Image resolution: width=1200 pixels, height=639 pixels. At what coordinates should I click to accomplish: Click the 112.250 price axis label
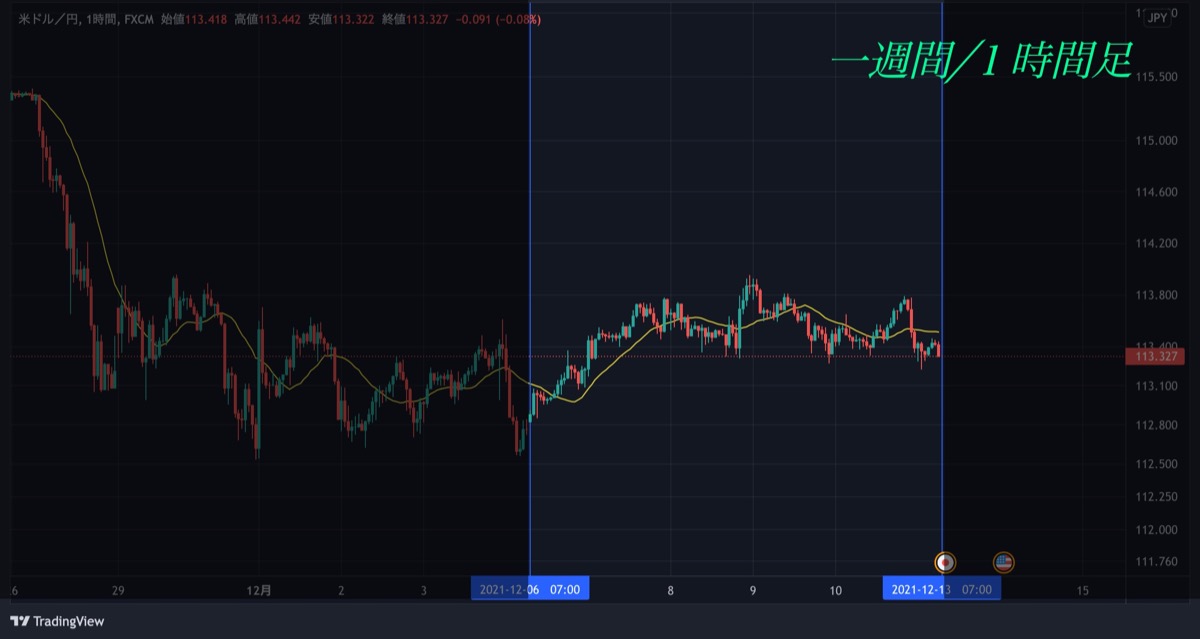click(x=1155, y=497)
